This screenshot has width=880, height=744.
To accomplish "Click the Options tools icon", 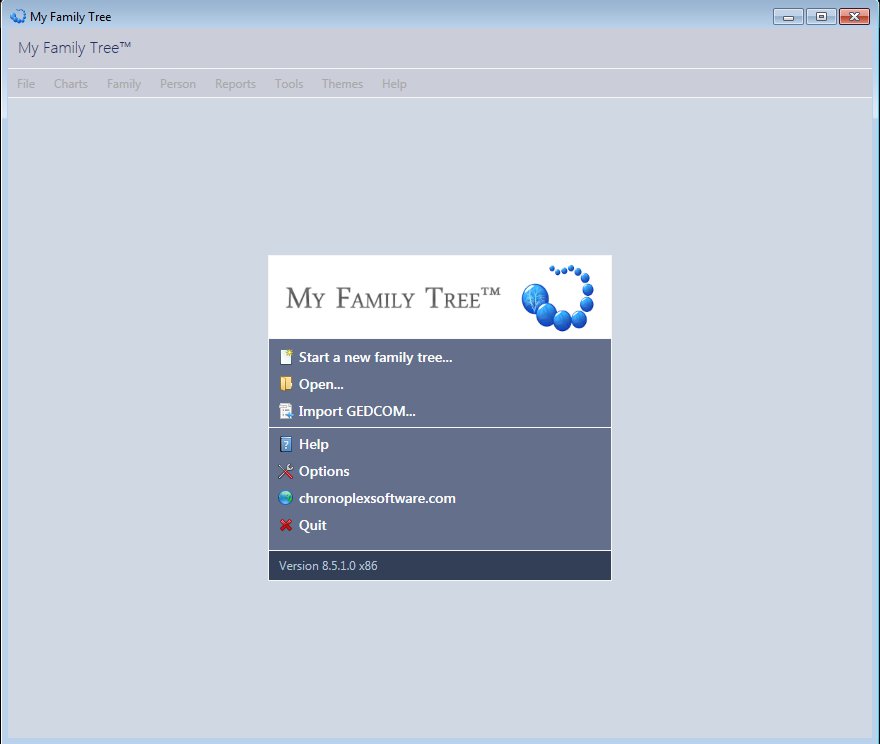I will pyautogui.click(x=286, y=471).
